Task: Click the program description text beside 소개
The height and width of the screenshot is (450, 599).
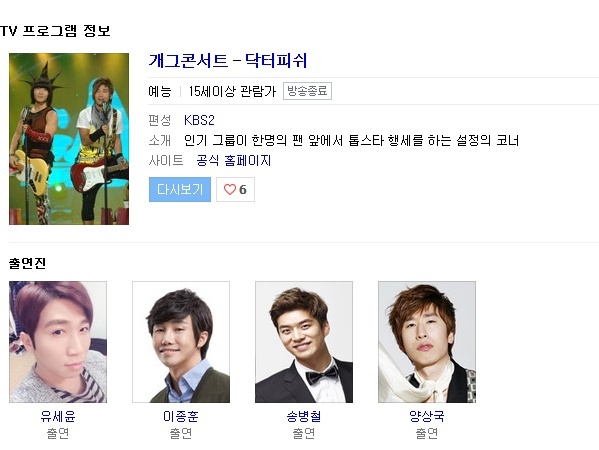Action: 351,141
